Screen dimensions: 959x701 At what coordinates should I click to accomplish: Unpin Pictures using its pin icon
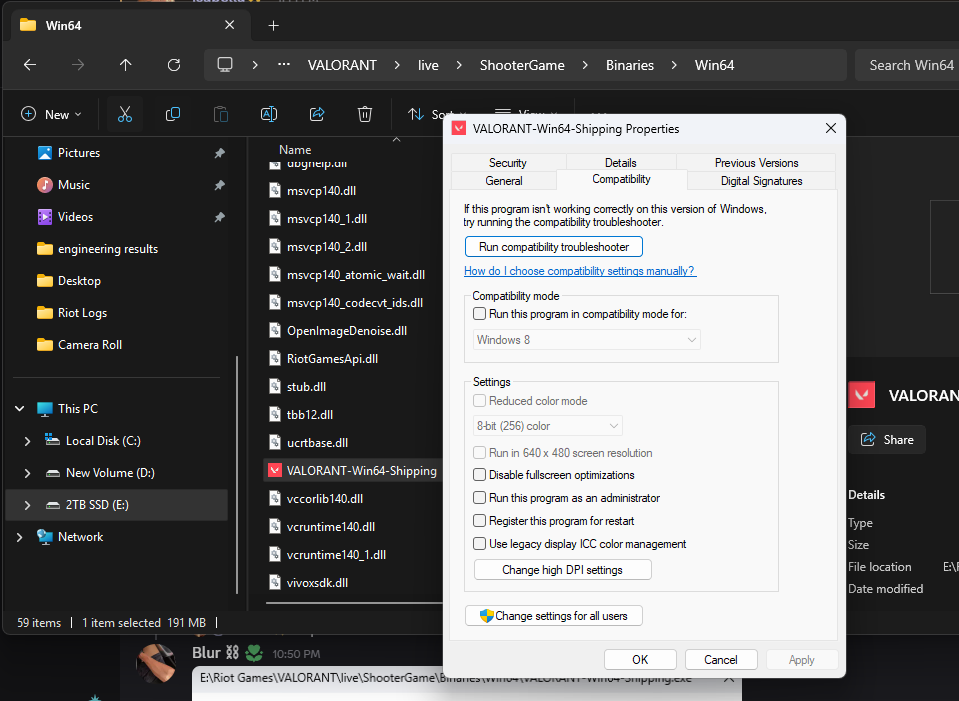[x=220, y=153]
